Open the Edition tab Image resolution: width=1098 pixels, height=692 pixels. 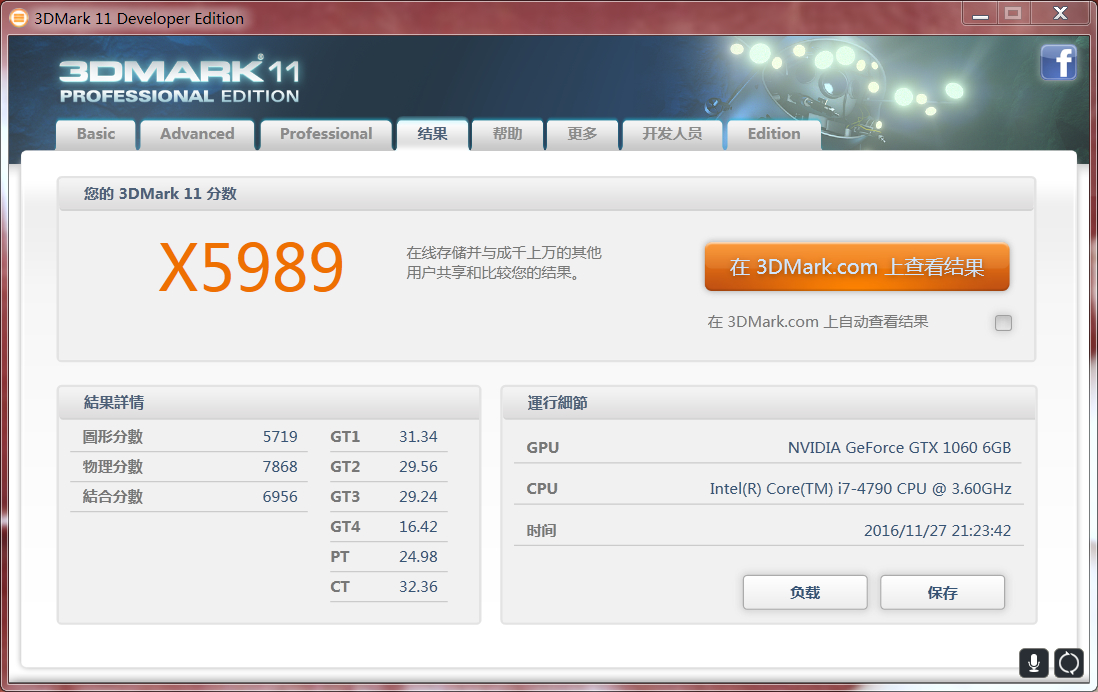pyautogui.click(x=774, y=134)
